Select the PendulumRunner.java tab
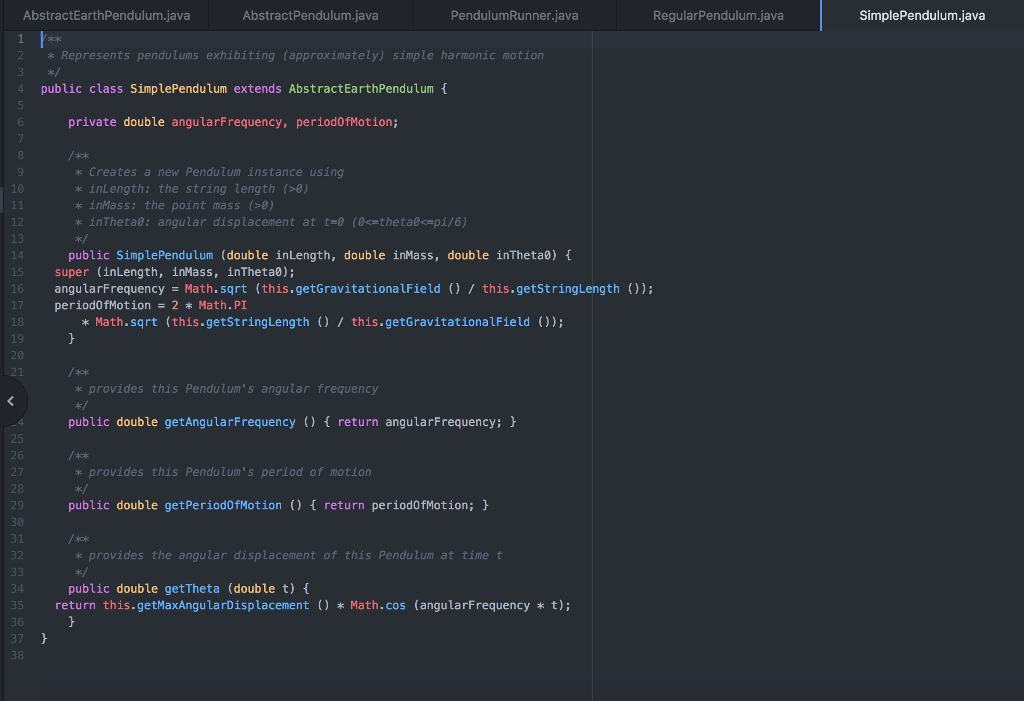Screen dimensions: 1024x701 (x=514, y=16)
